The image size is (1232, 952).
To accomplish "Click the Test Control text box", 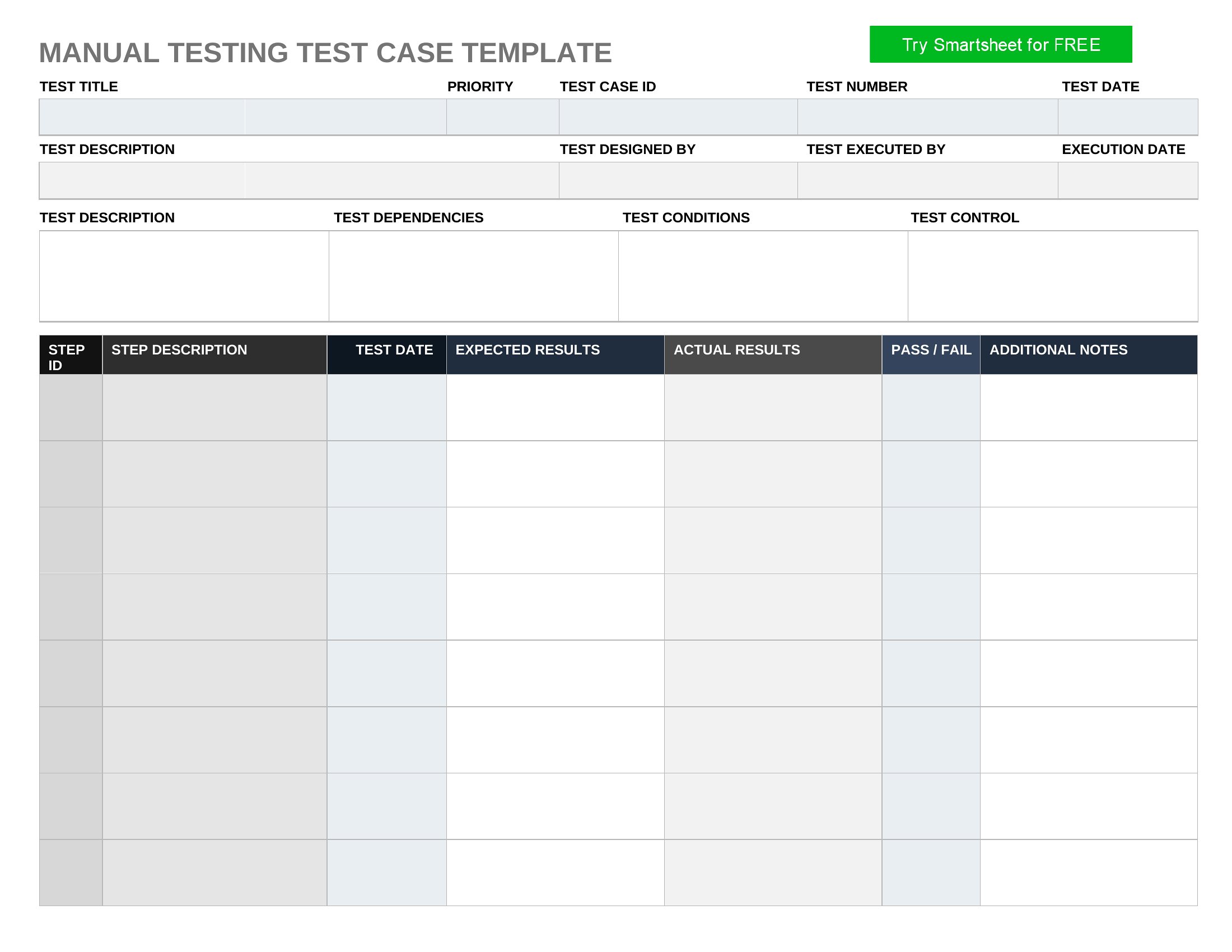I will pyautogui.click(x=1053, y=276).
